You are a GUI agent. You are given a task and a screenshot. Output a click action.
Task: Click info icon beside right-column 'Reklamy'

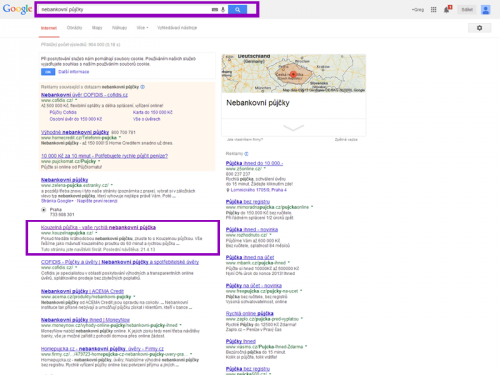pyautogui.click(x=246, y=154)
